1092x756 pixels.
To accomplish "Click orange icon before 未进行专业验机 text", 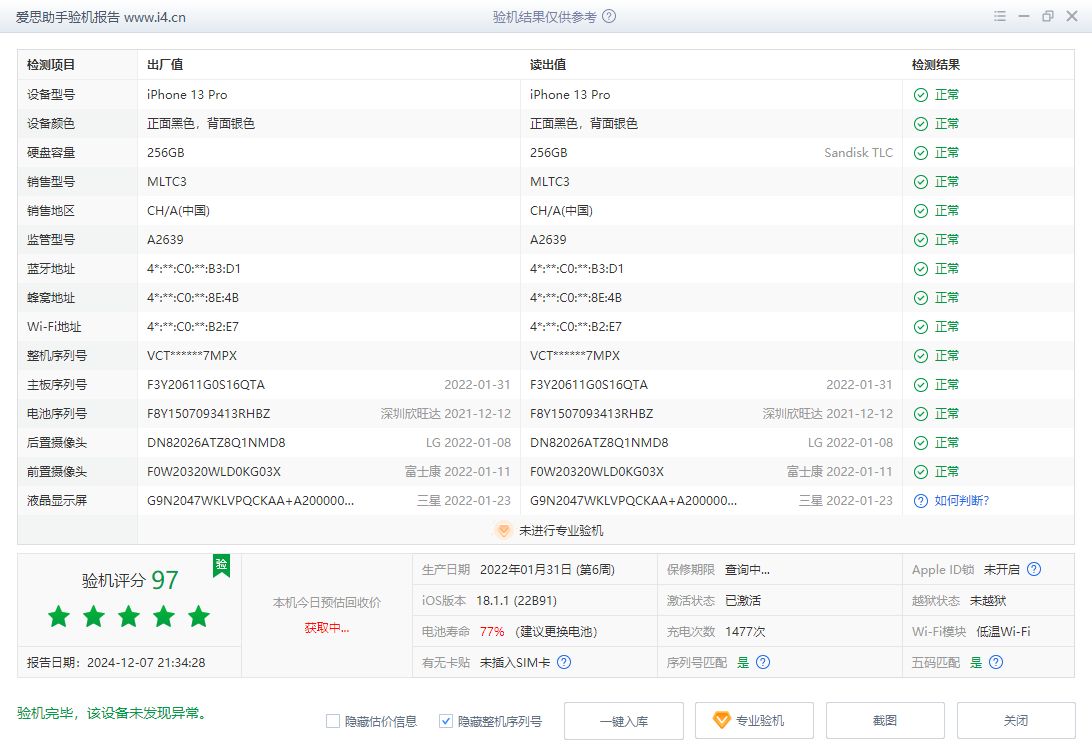I will [x=504, y=532].
